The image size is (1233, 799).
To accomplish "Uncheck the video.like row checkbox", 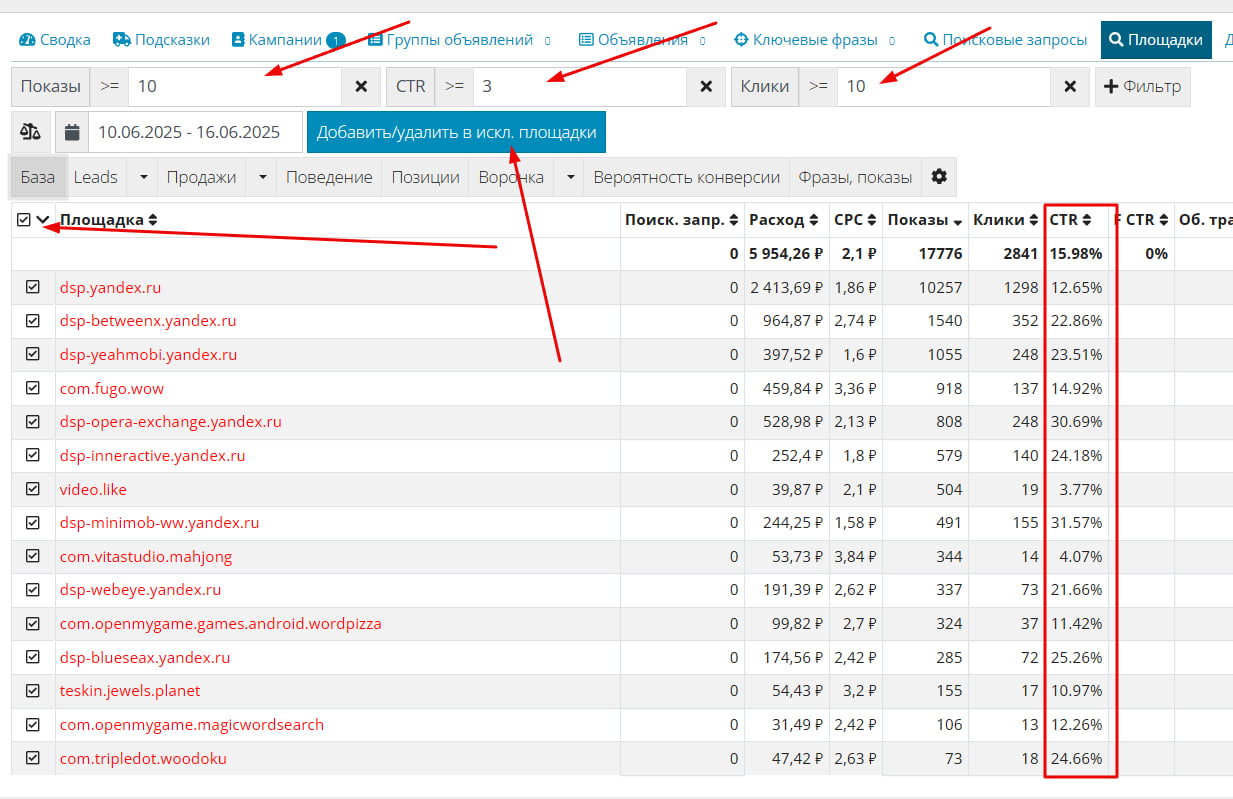I will pos(33,489).
